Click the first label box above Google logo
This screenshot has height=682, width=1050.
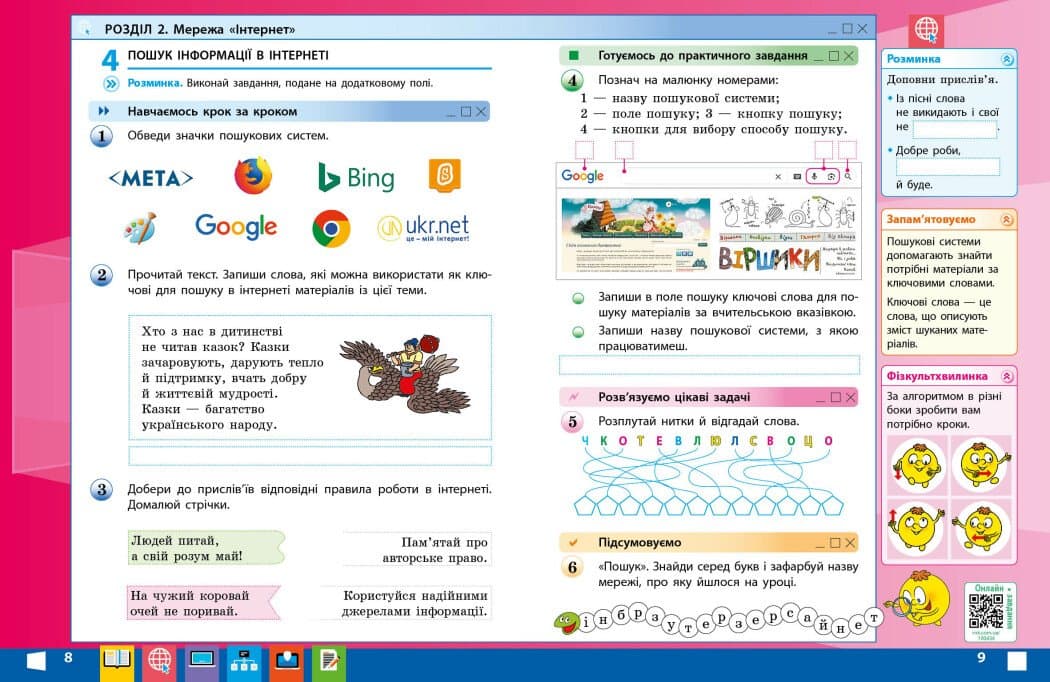tap(584, 149)
